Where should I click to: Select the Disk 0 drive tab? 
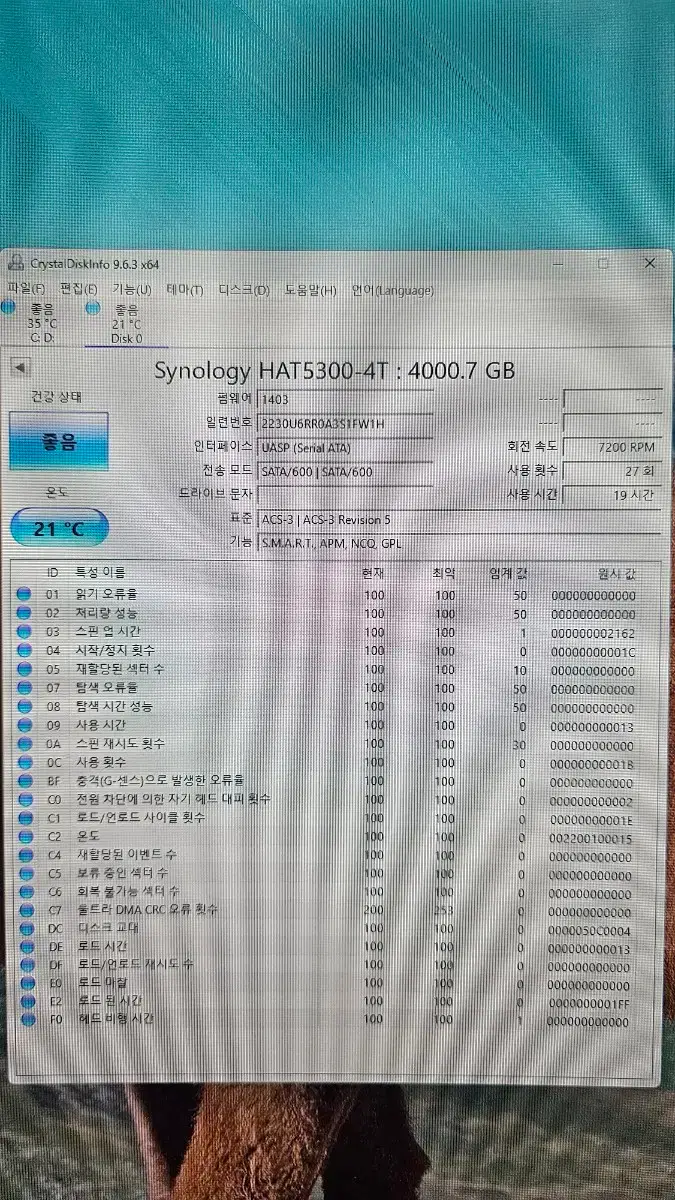tap(126, 323)
